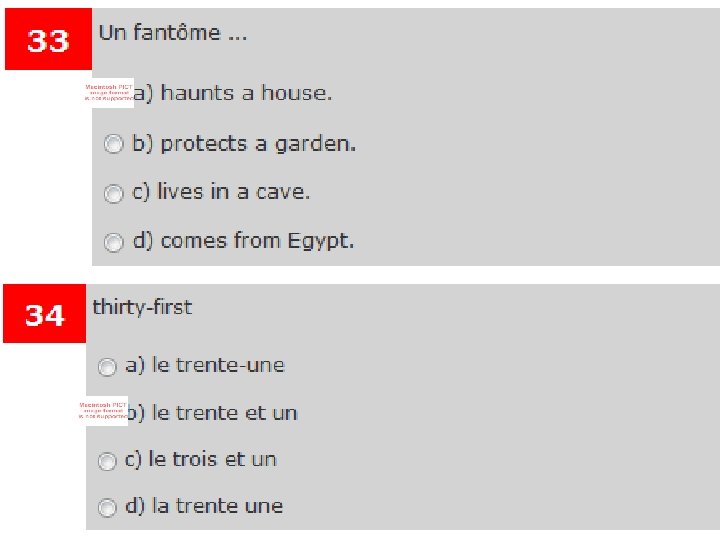Screen dimensions: 720x540
Task: Click the red question number 33 badge
Action: [x=48, y=41]
